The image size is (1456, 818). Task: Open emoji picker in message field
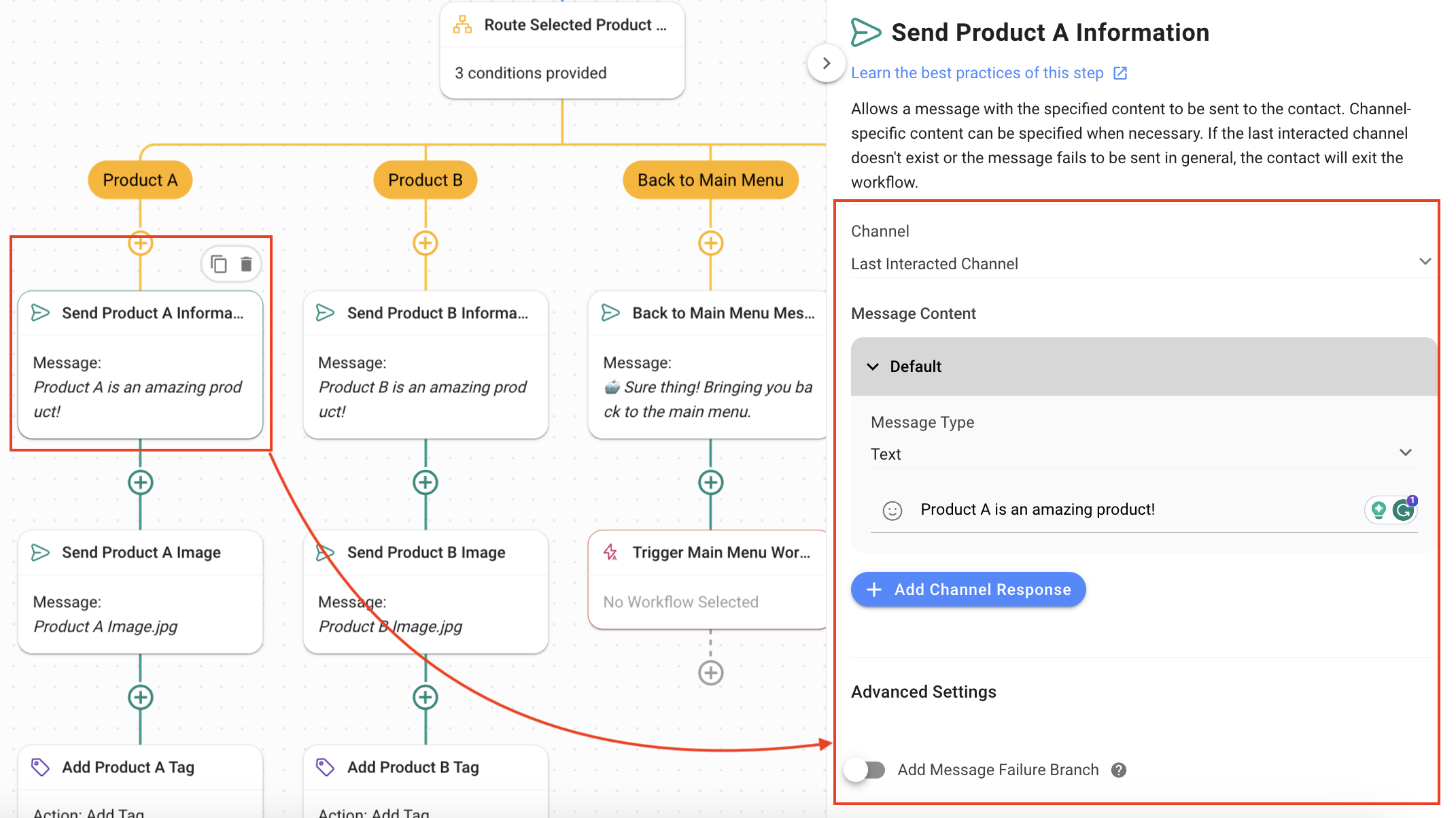pos(892,510)
